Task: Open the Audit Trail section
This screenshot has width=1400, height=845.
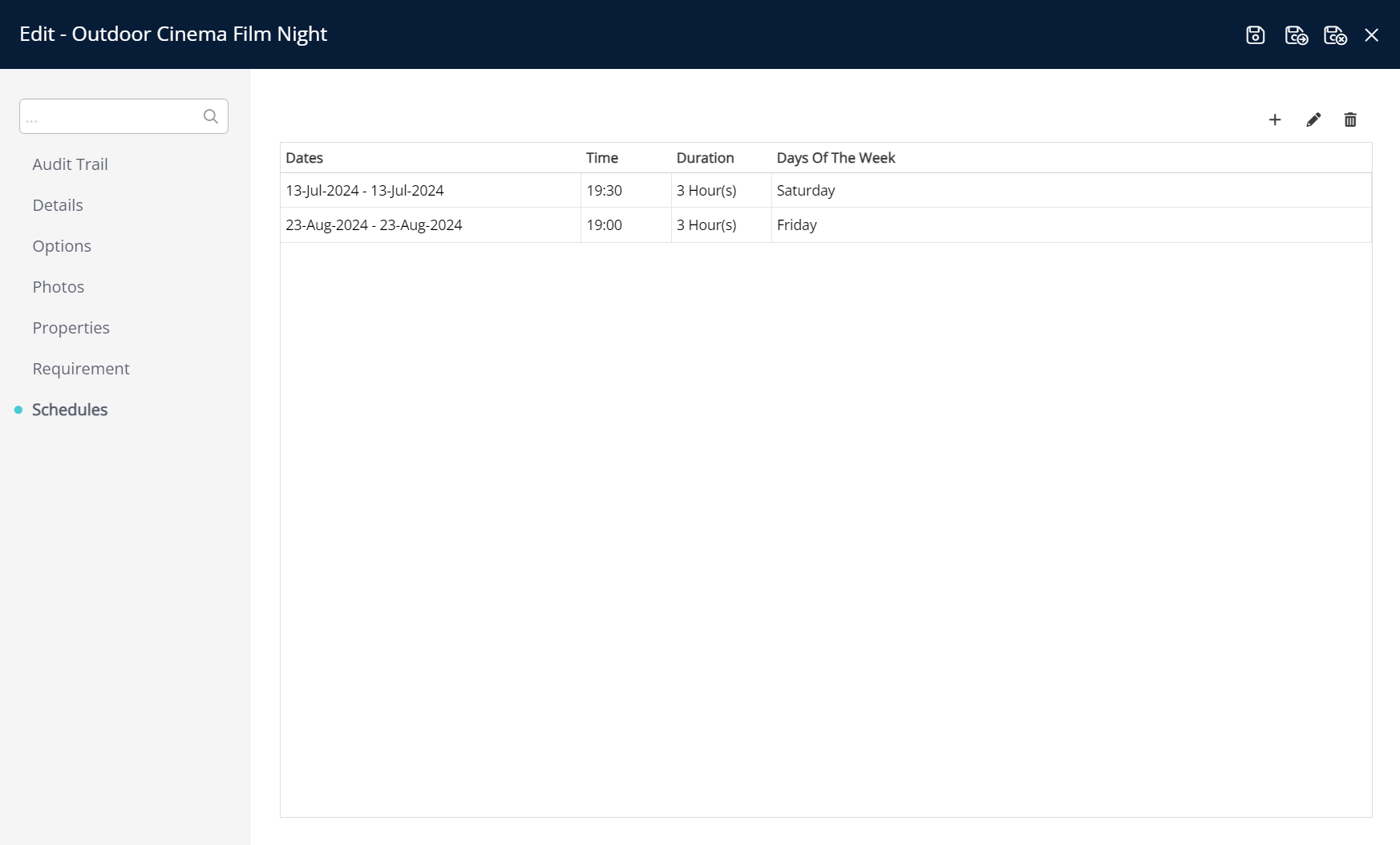Action: (x=70, y=164)
